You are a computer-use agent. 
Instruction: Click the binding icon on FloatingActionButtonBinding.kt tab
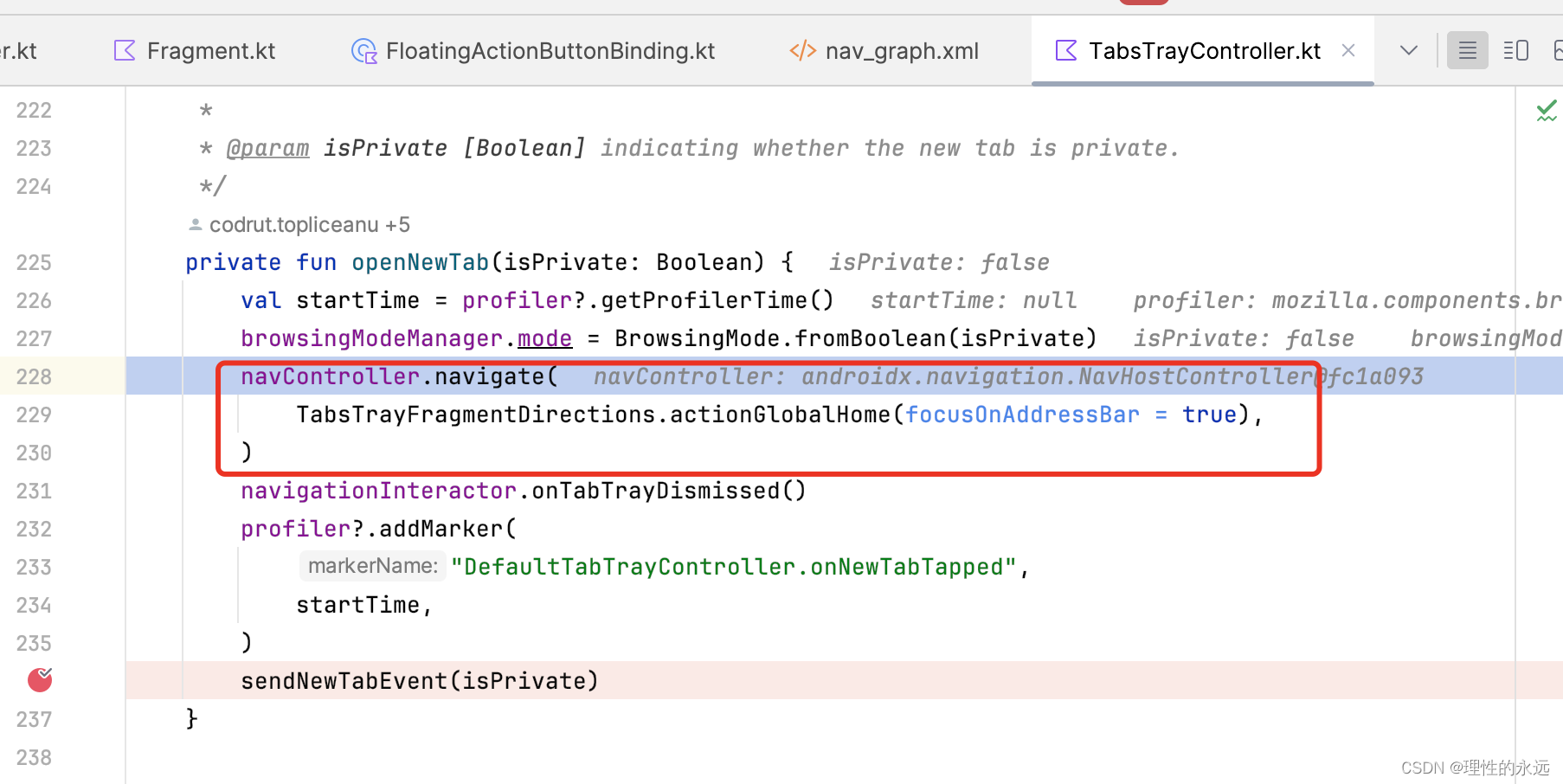pyautogui.click(x=363, y=50)
